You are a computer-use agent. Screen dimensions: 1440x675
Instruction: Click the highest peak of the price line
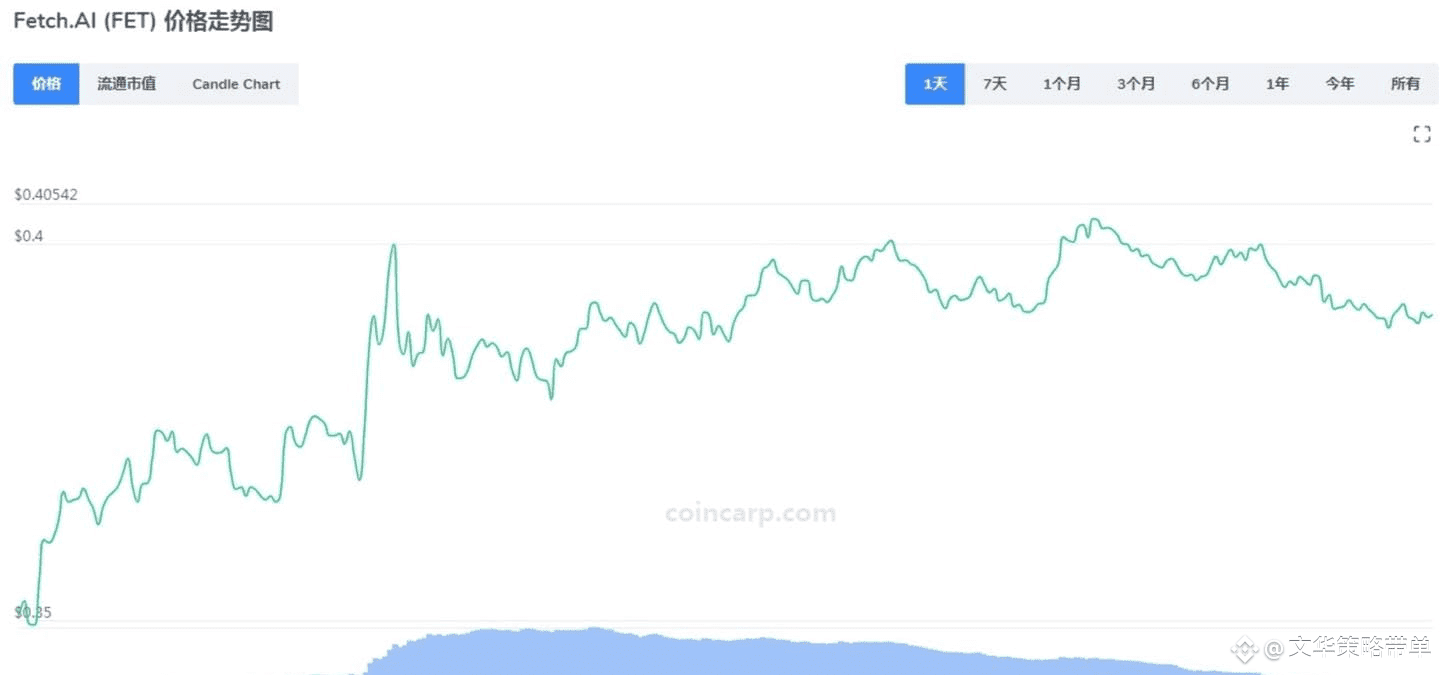1095,219
